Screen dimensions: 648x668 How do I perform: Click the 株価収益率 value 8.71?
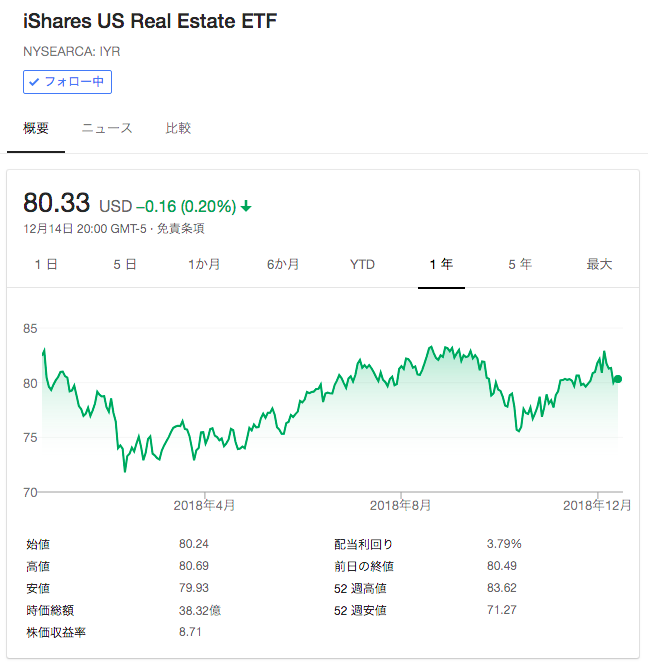tap(190, 632)
